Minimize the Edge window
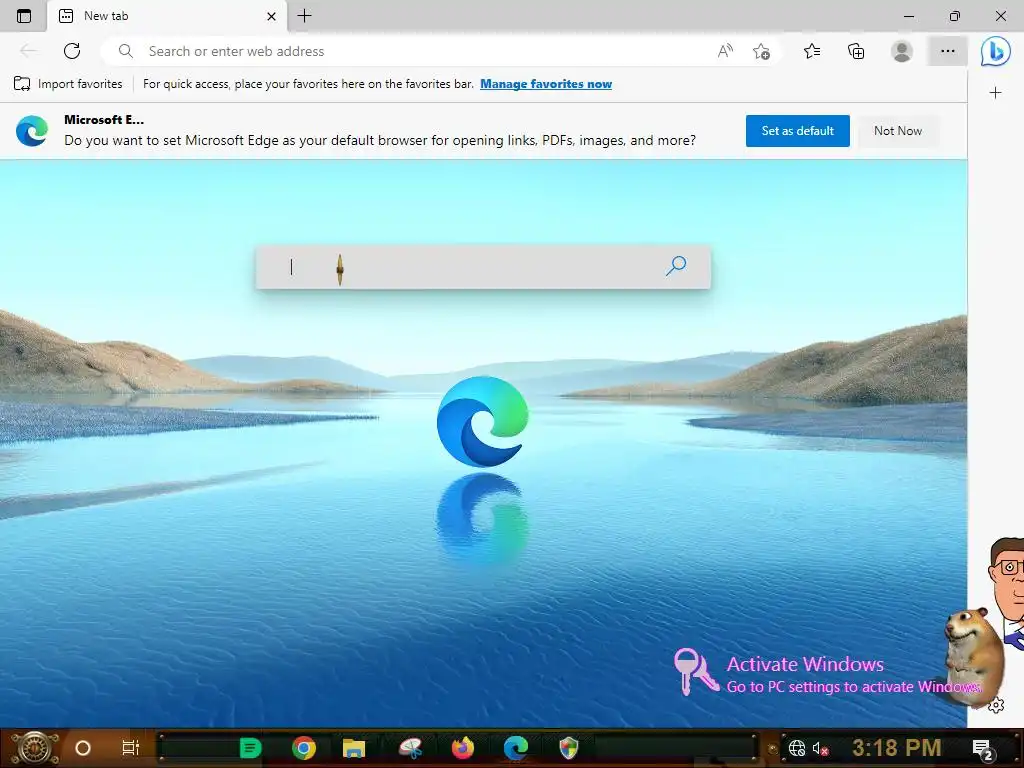Image resolution: width=1024 pixels, height=768 pixels. (x=908, y=16)
